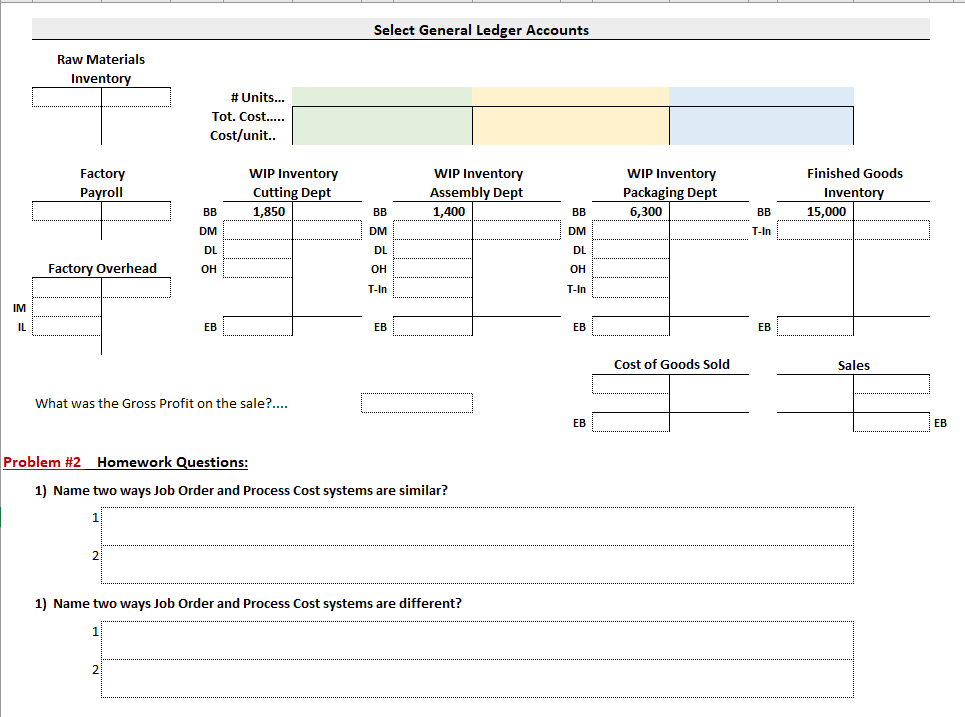Click Finished Goods EB input cell
Image resolution: width=965 pixels, height=717 pixels.
815,327
